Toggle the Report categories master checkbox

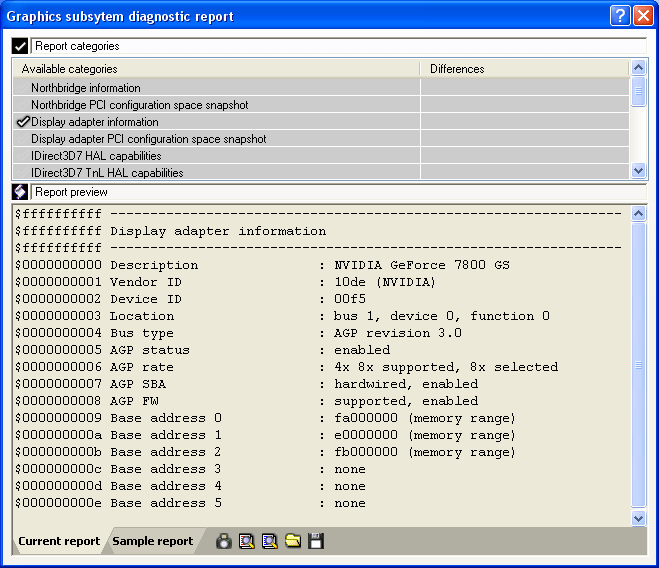coord(20,46)
